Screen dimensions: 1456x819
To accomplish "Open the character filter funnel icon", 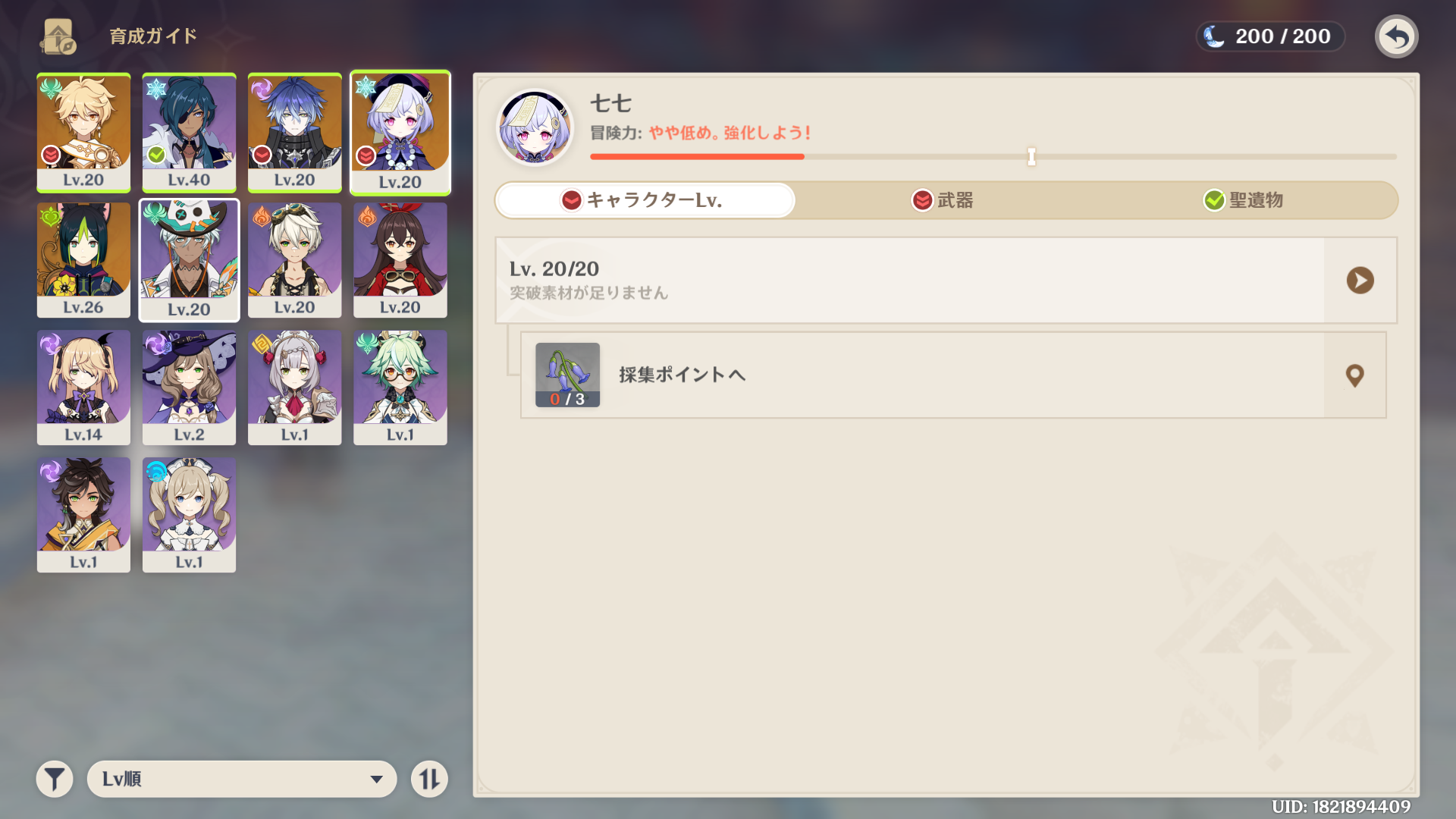I will click(x=55, y=779).
